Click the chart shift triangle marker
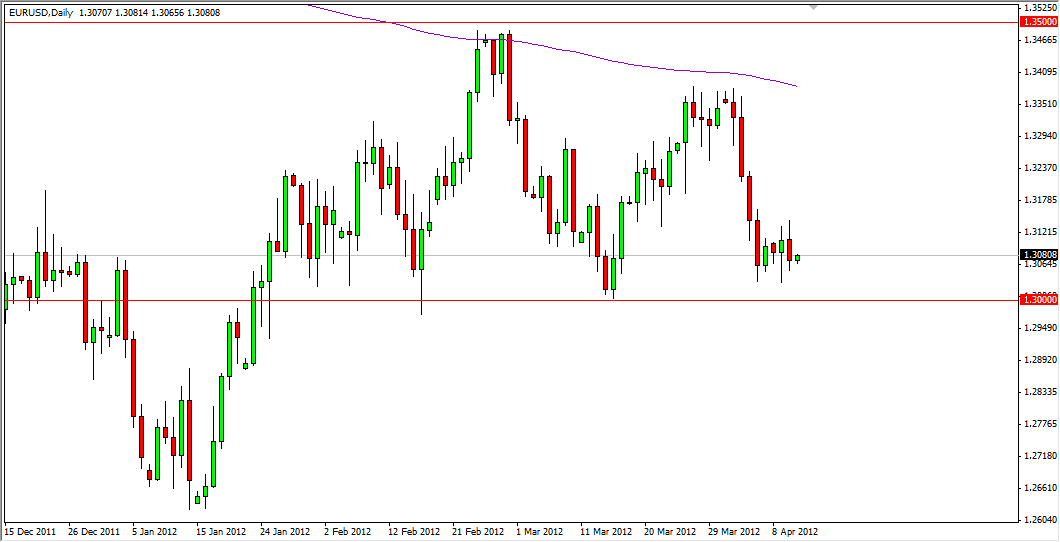The width and height of the screenshot is (1060, 542). (x=814, y=7)
